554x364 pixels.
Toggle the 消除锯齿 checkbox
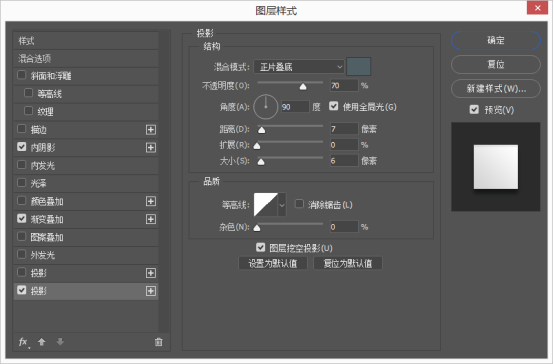[299, 204]
